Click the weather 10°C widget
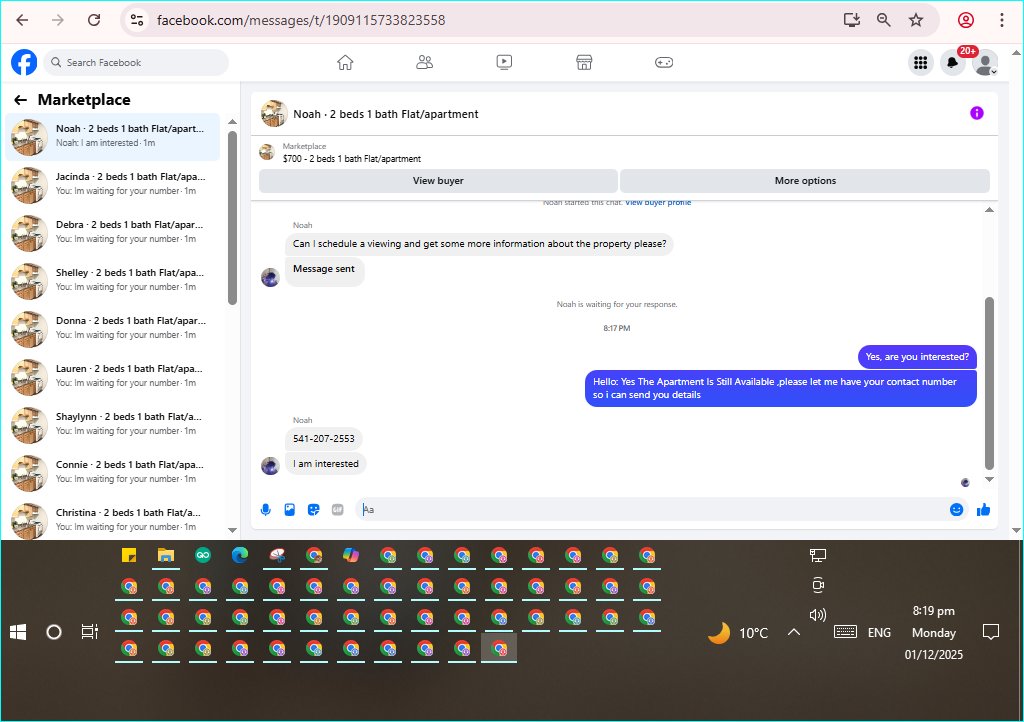The image size is (1024, 722). 738,632
